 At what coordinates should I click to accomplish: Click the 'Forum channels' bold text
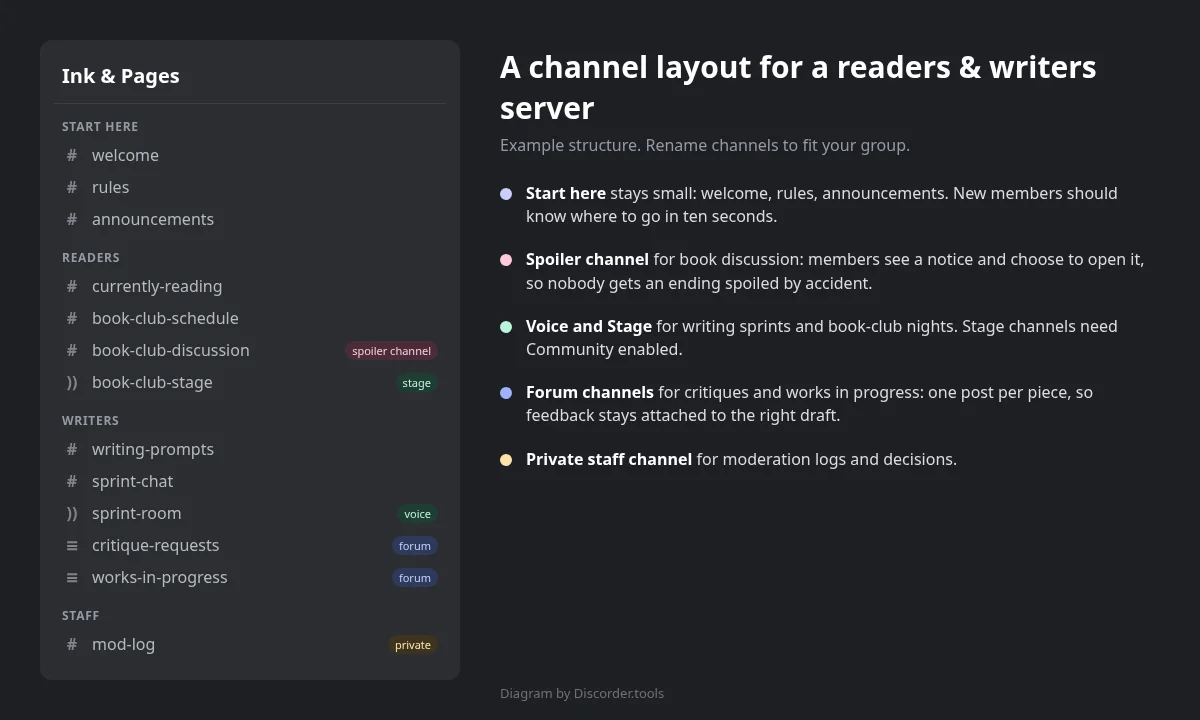pyautogui.click(x=590, y=392)
